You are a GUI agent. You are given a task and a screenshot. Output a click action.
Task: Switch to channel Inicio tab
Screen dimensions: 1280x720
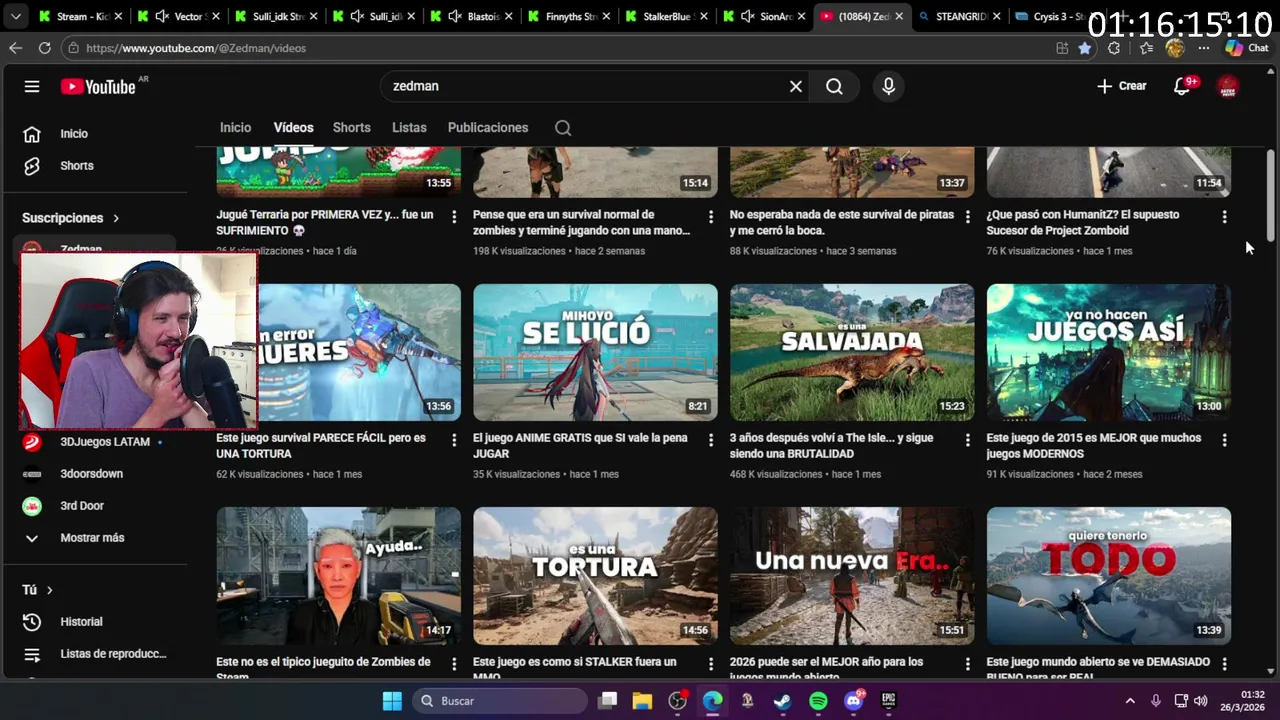click(x=236, y=128)
